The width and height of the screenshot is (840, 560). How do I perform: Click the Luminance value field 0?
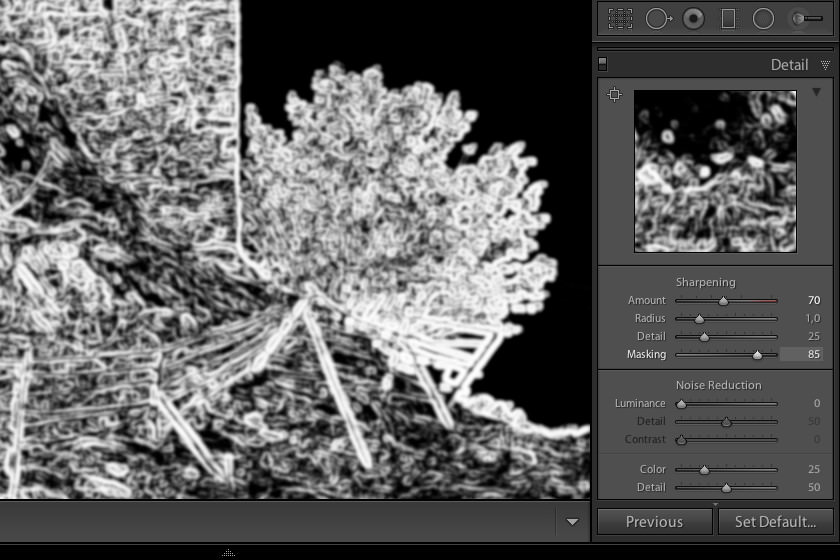coord(816,403)
